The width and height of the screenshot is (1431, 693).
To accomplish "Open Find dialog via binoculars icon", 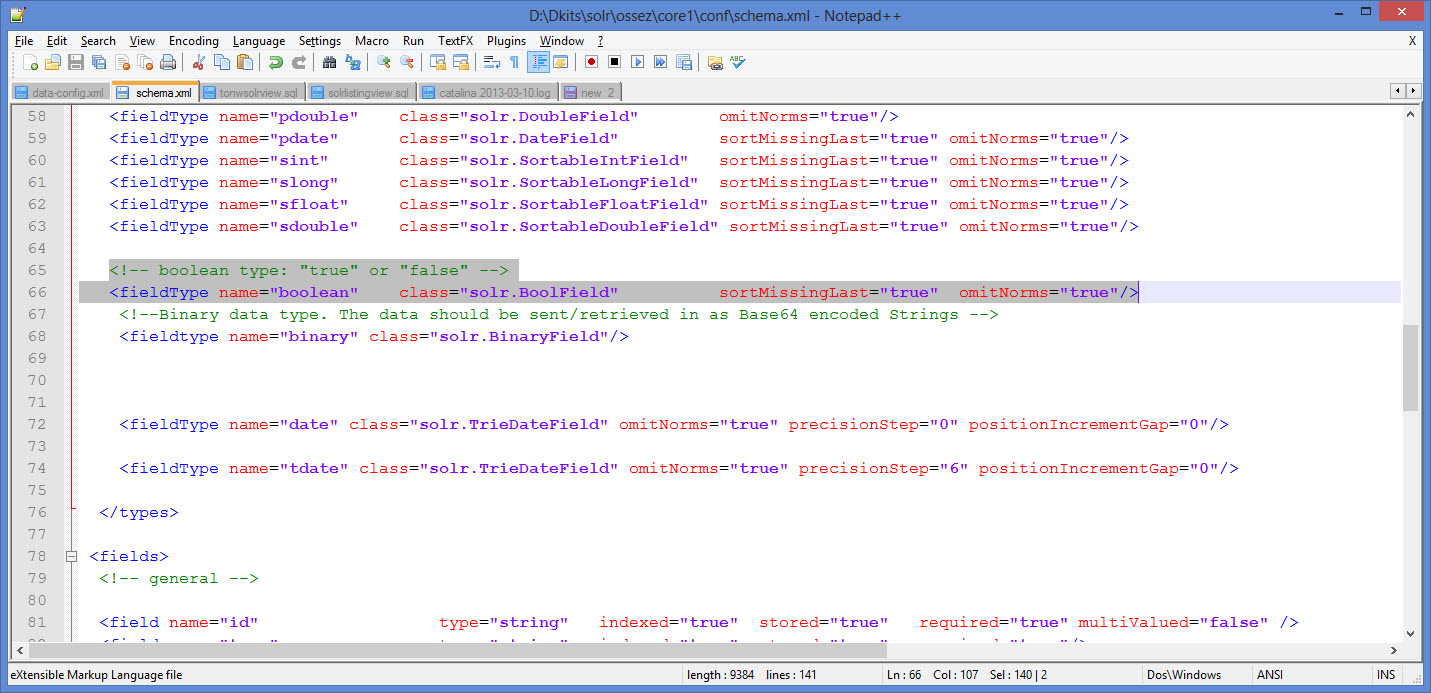I will click(x=329, y=62).
